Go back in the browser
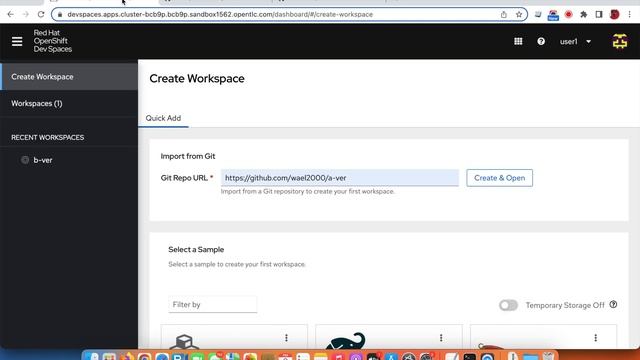 click(x=11, y=14)
